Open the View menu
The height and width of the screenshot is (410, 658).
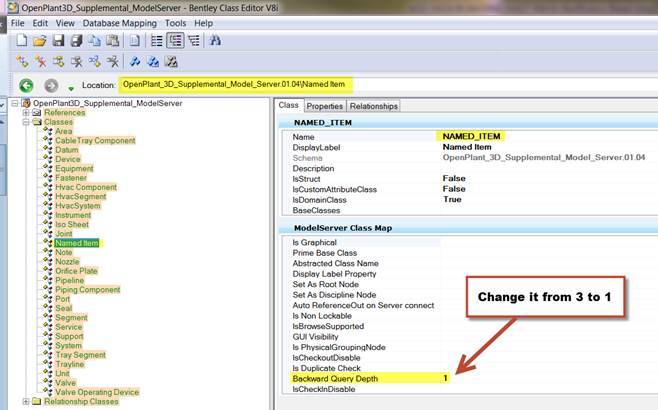65,23
